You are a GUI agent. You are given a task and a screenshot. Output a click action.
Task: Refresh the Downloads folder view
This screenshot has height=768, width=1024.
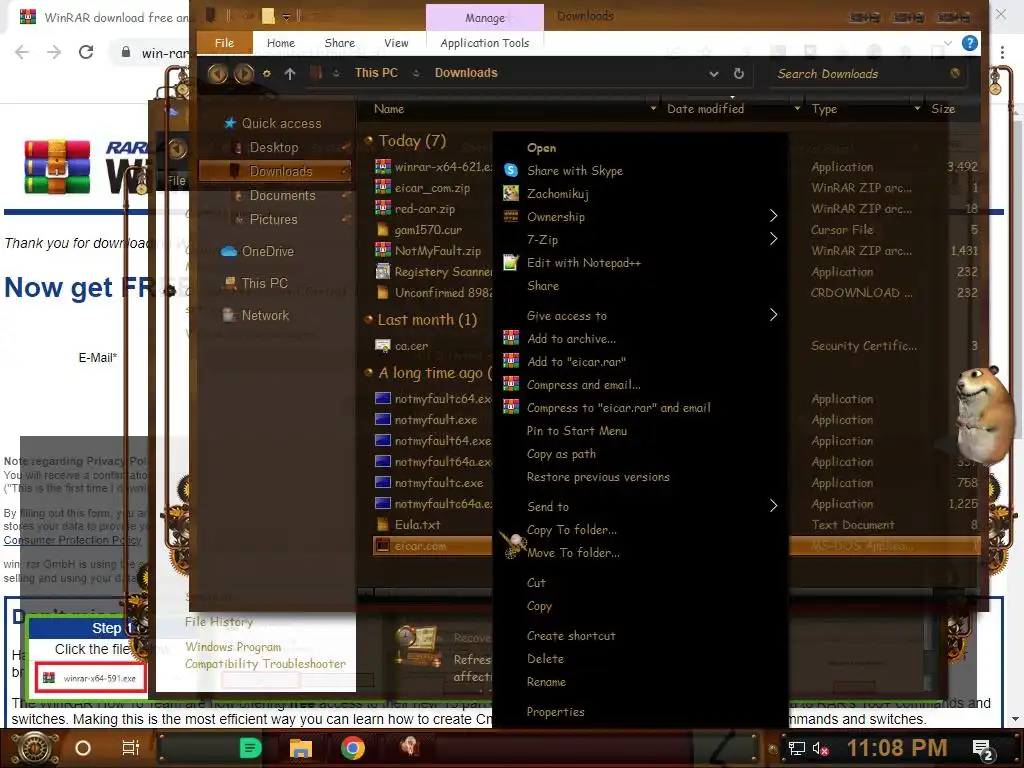point(739,74)
